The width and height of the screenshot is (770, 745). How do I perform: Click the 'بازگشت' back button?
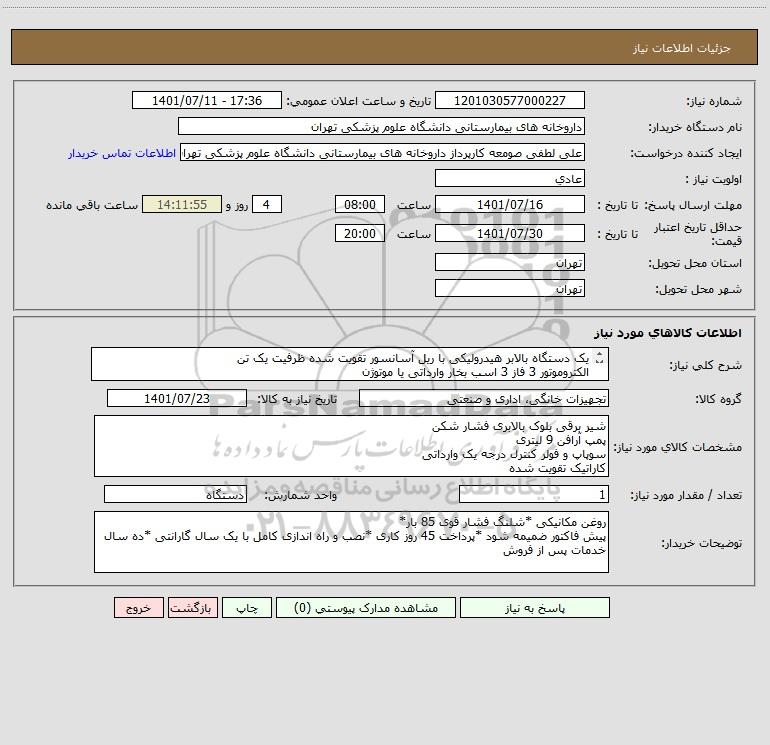192,607
